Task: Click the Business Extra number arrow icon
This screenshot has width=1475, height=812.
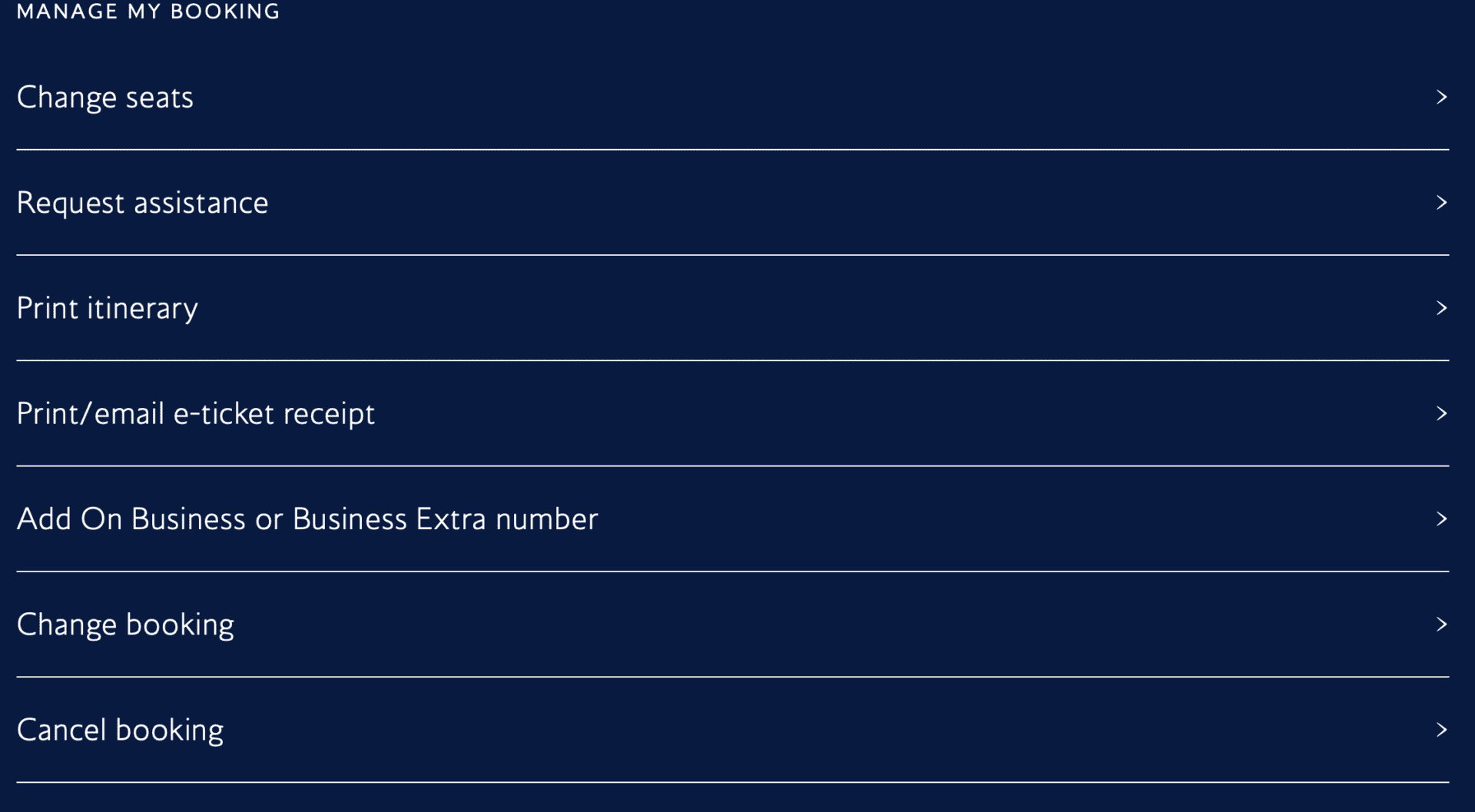Action: point(1440,519)
